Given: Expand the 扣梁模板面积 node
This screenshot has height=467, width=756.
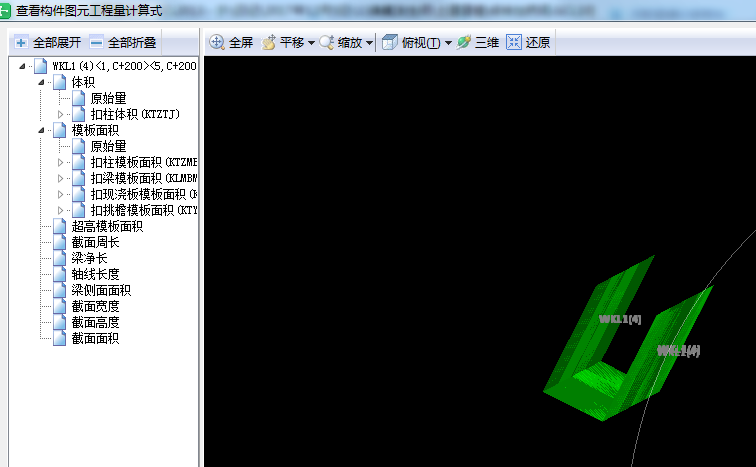Looking at the screenshot, I should [x=60, y=178].
